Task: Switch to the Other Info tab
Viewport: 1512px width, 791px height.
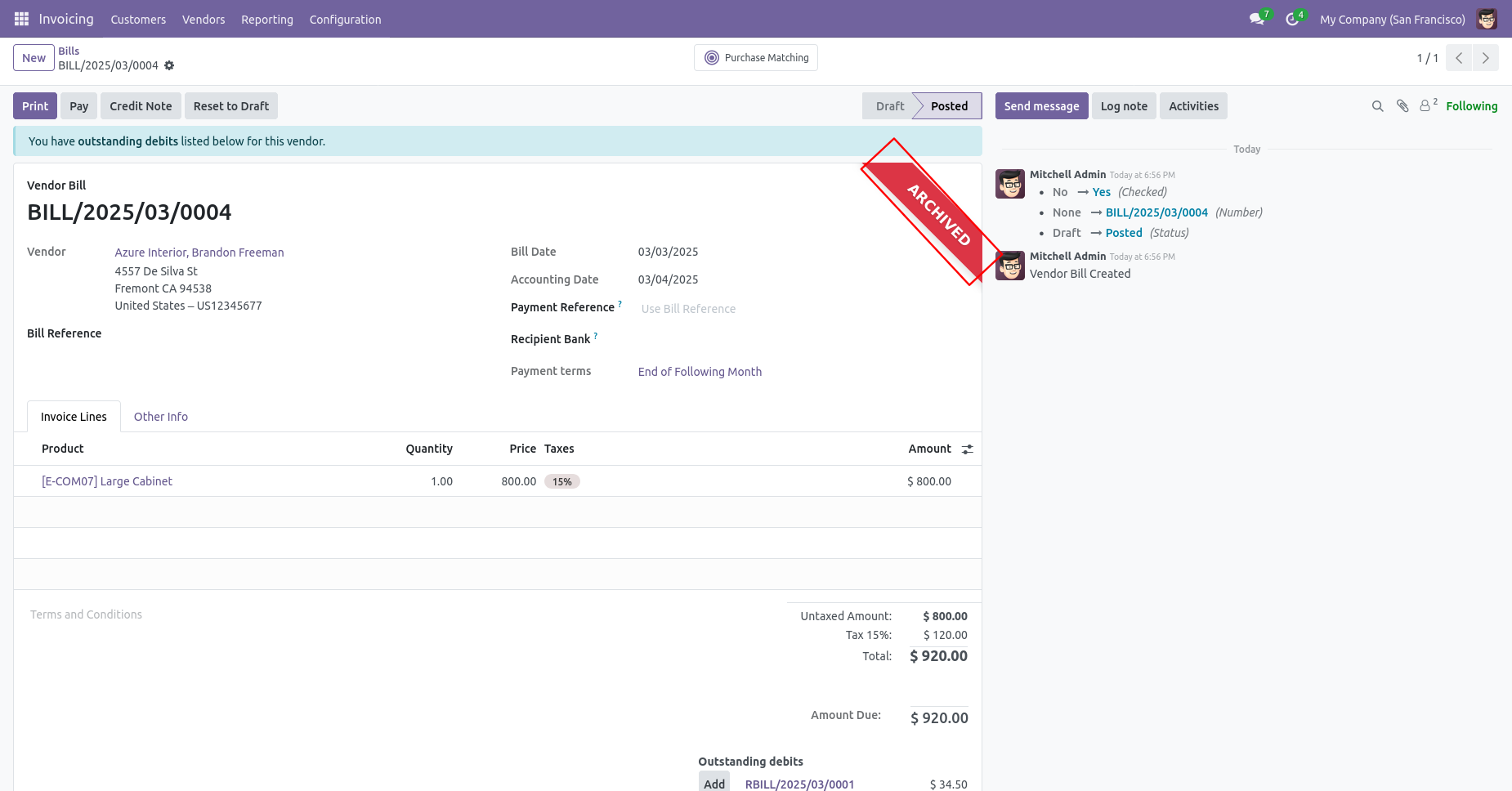Action: 161,417
